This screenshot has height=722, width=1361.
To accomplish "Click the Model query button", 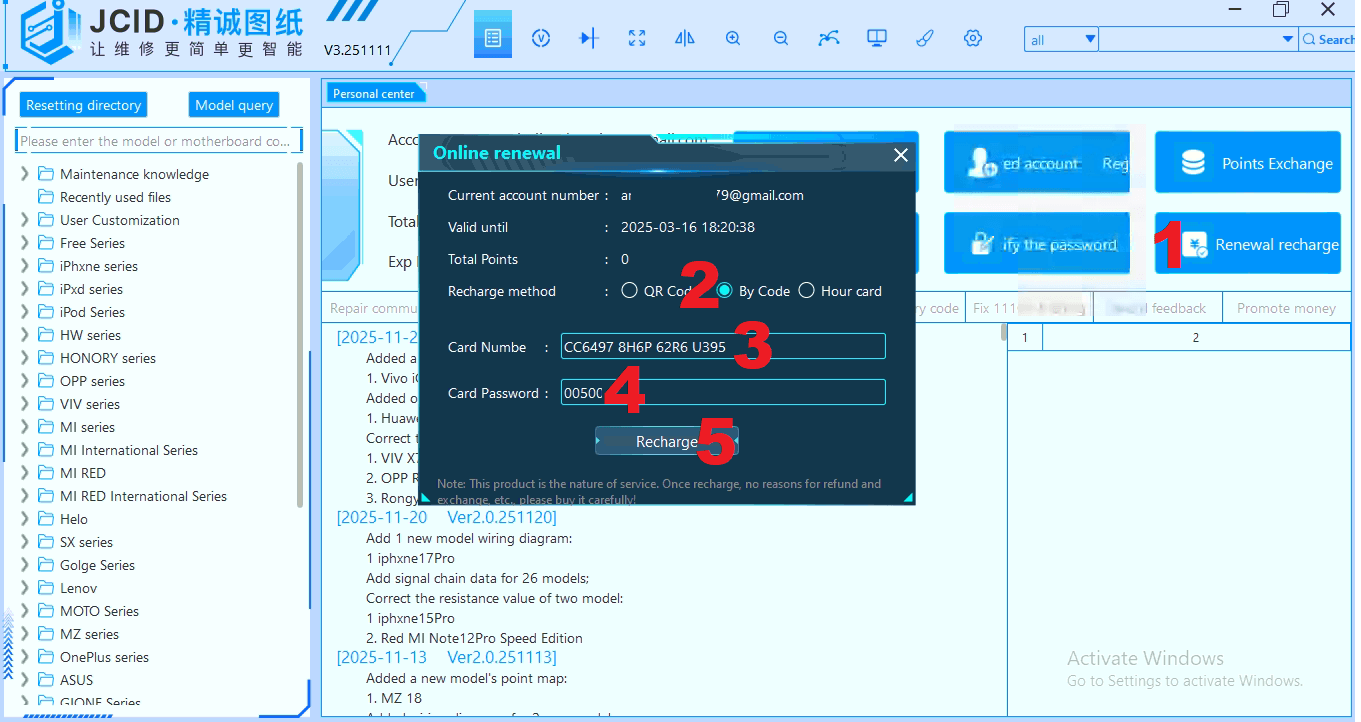I will 234,105.
